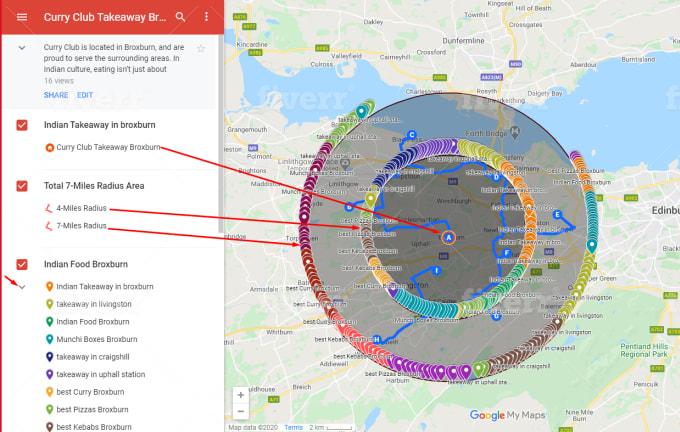Click map marker F in the circle
680x432 pixels.
(x=507, y=253)
